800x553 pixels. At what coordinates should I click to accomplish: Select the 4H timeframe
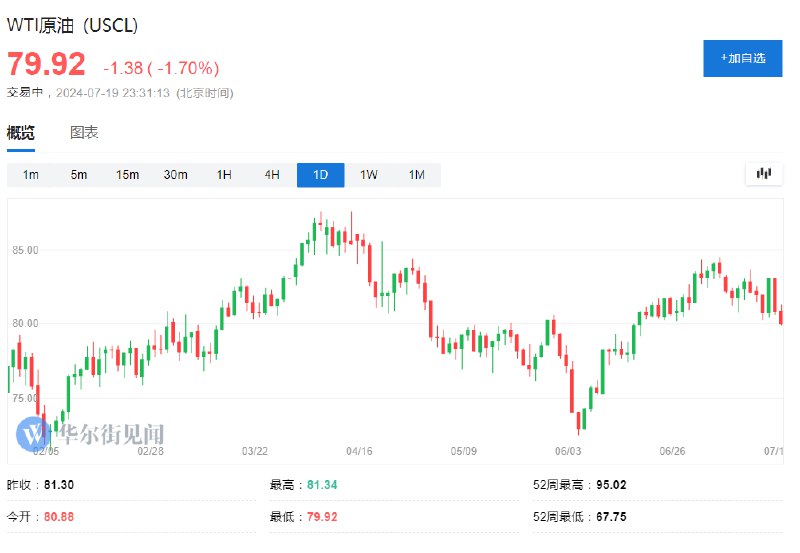click(272, 175)
